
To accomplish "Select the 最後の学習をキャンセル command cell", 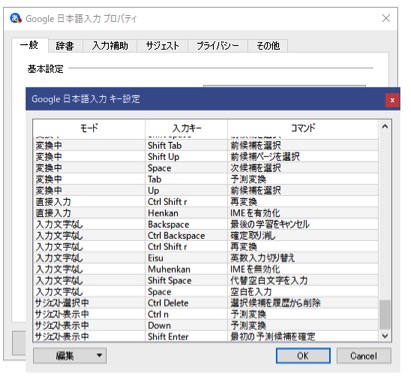I will click(303, 224).
